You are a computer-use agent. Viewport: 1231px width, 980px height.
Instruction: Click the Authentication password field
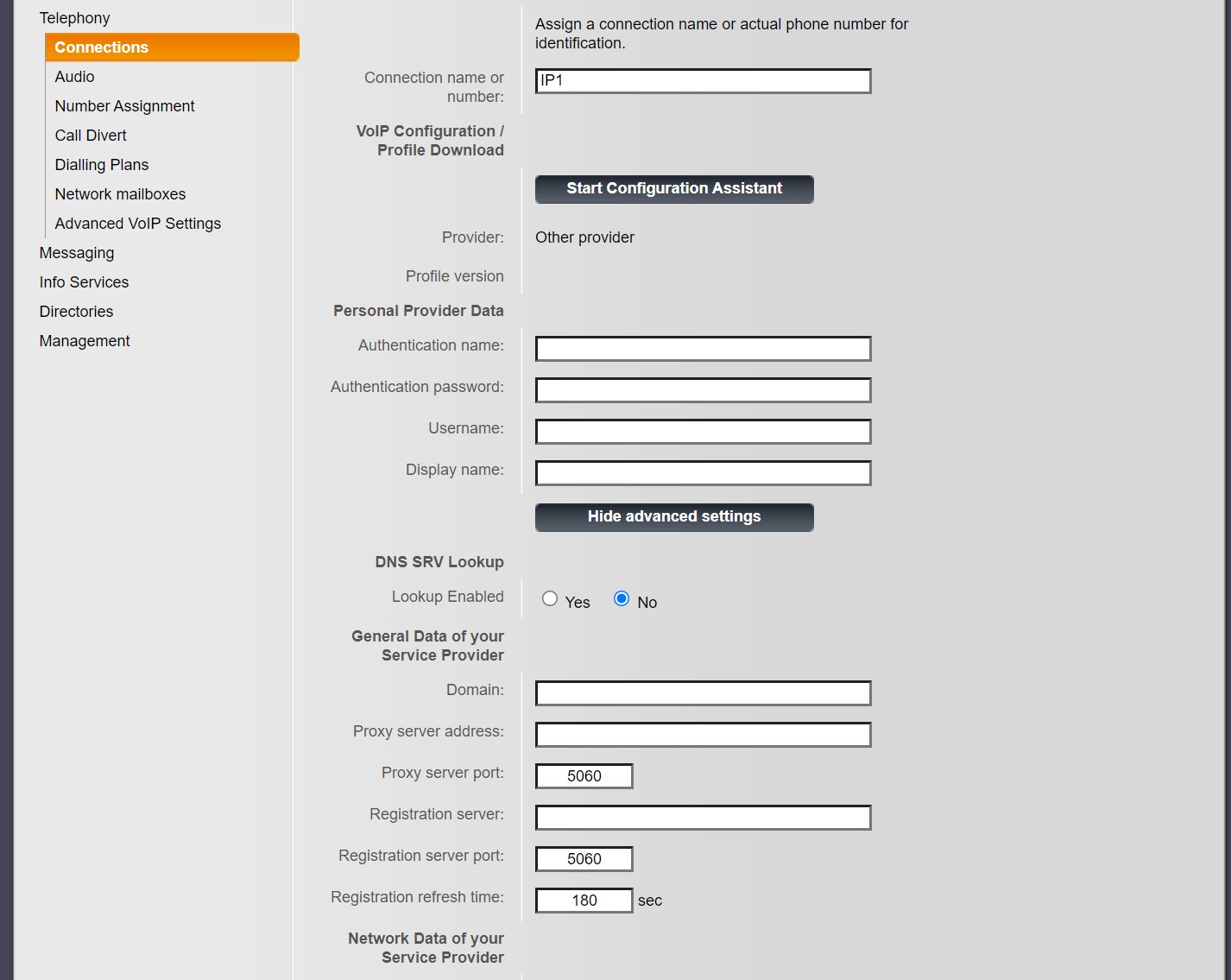pyautogui.click(x=703, y=390)
